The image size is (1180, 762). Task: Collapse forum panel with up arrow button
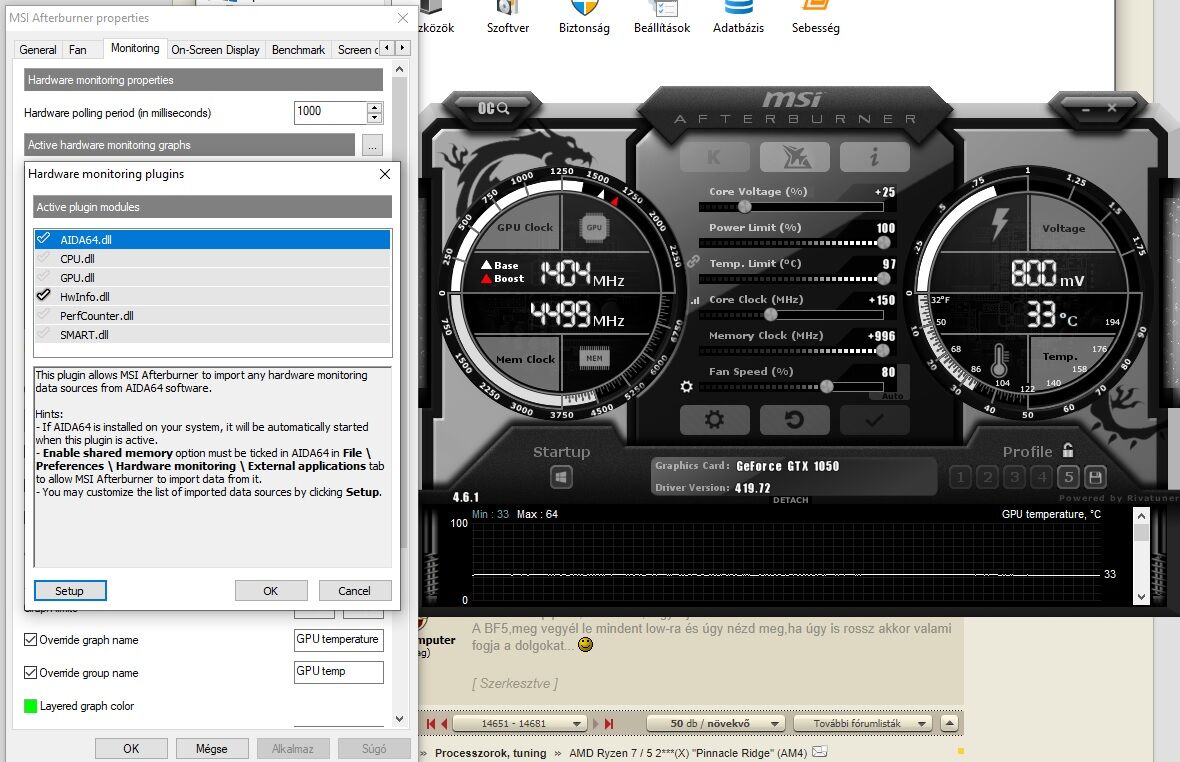(950, 724)
